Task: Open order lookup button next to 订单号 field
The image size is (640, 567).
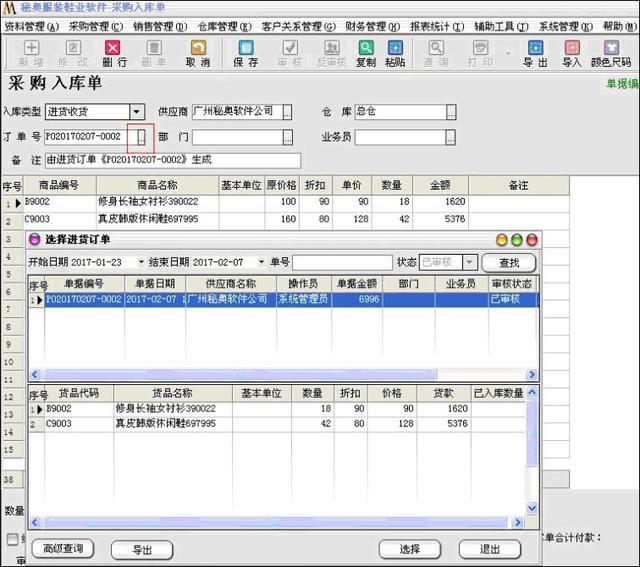Action: tap(141, 137)
